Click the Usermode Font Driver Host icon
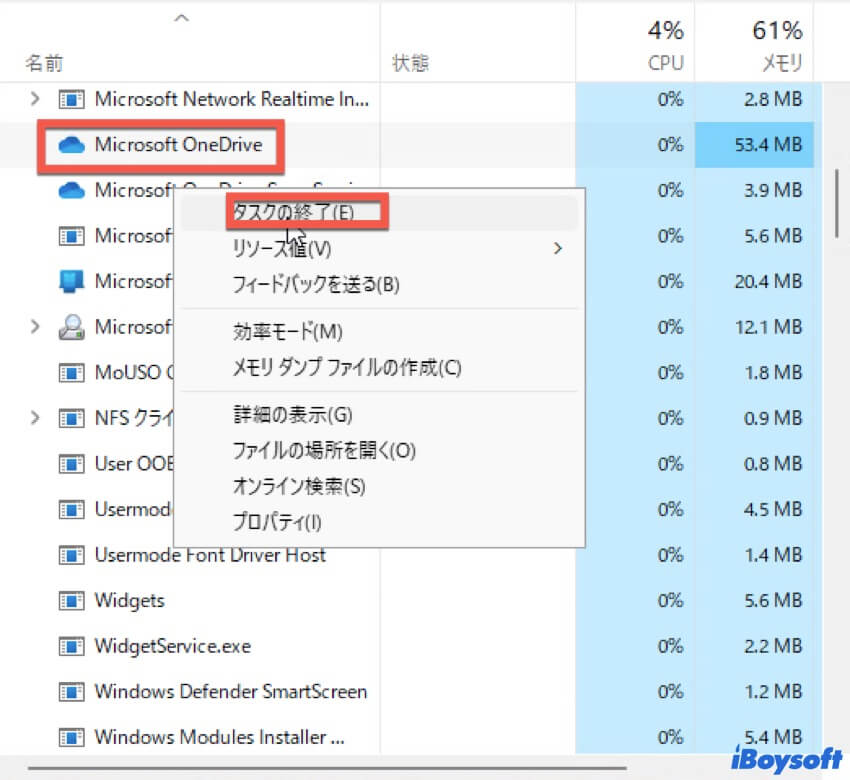Viewport: 850px width, 780px height. (x=72, y=555)
